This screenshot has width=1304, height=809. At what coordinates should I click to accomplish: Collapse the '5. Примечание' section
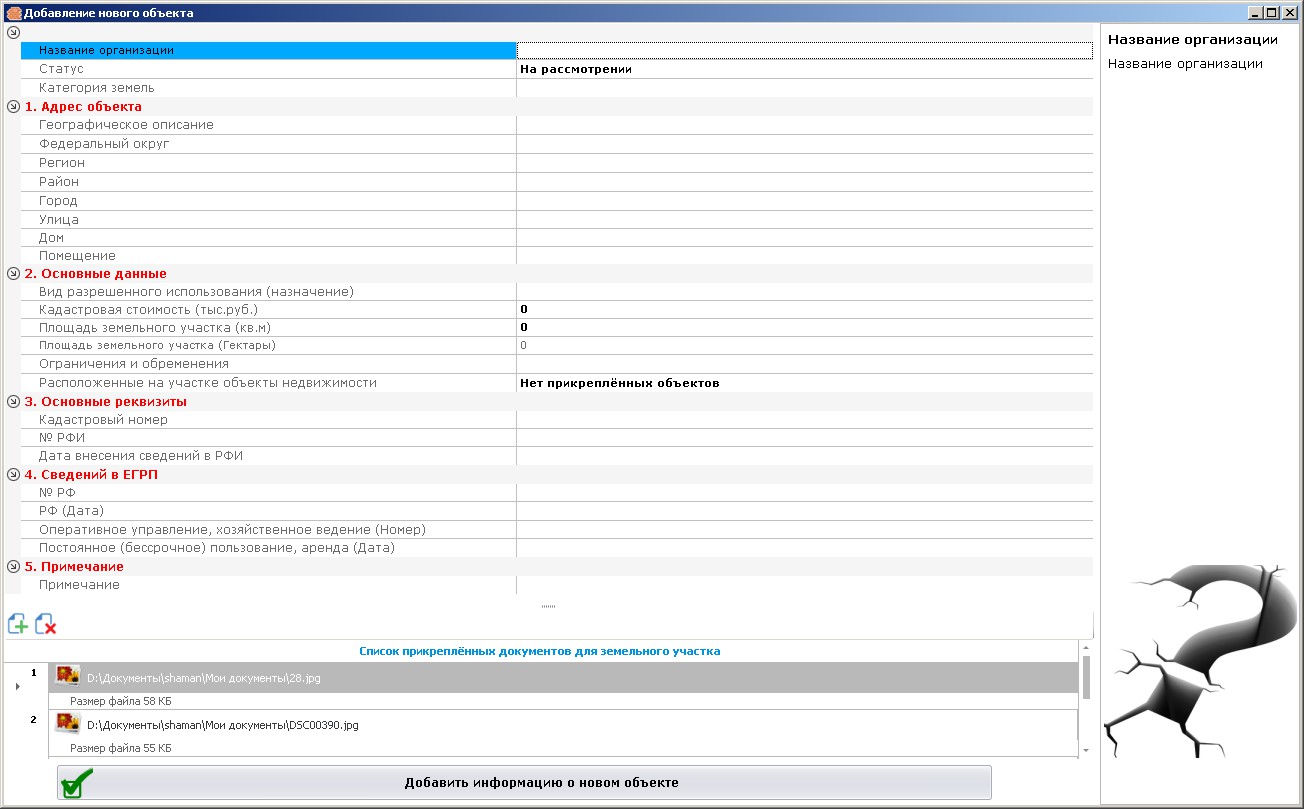point(13,566)
